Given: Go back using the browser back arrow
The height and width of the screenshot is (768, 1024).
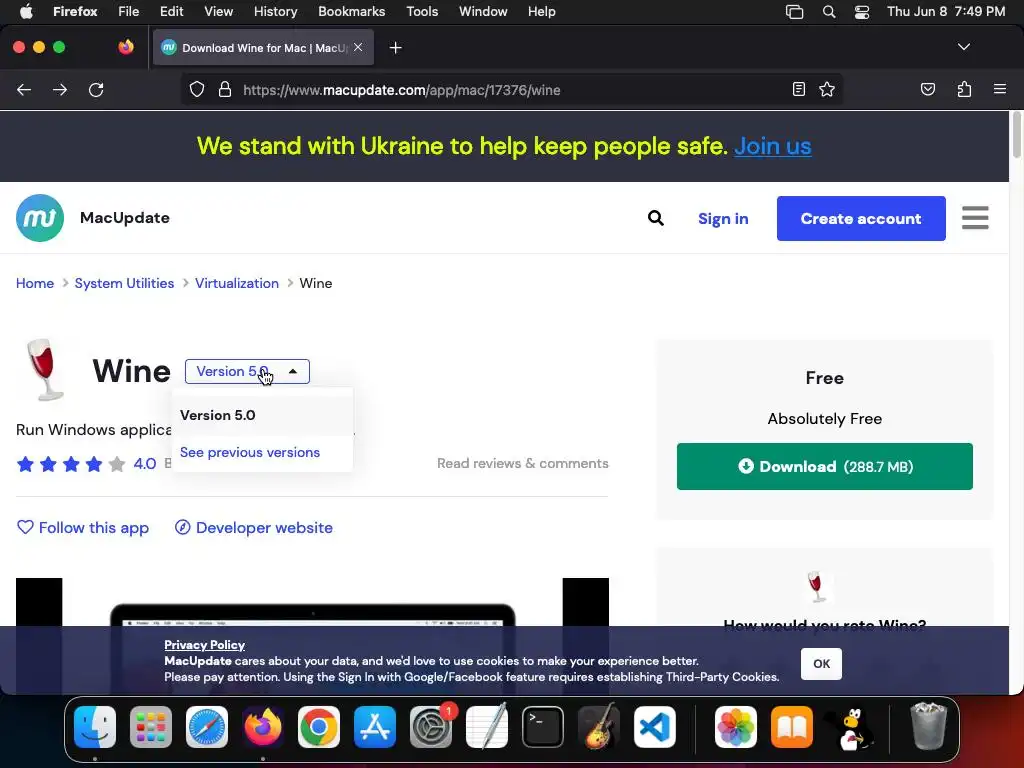Looking at the screenshot, I should coord(24,90).
